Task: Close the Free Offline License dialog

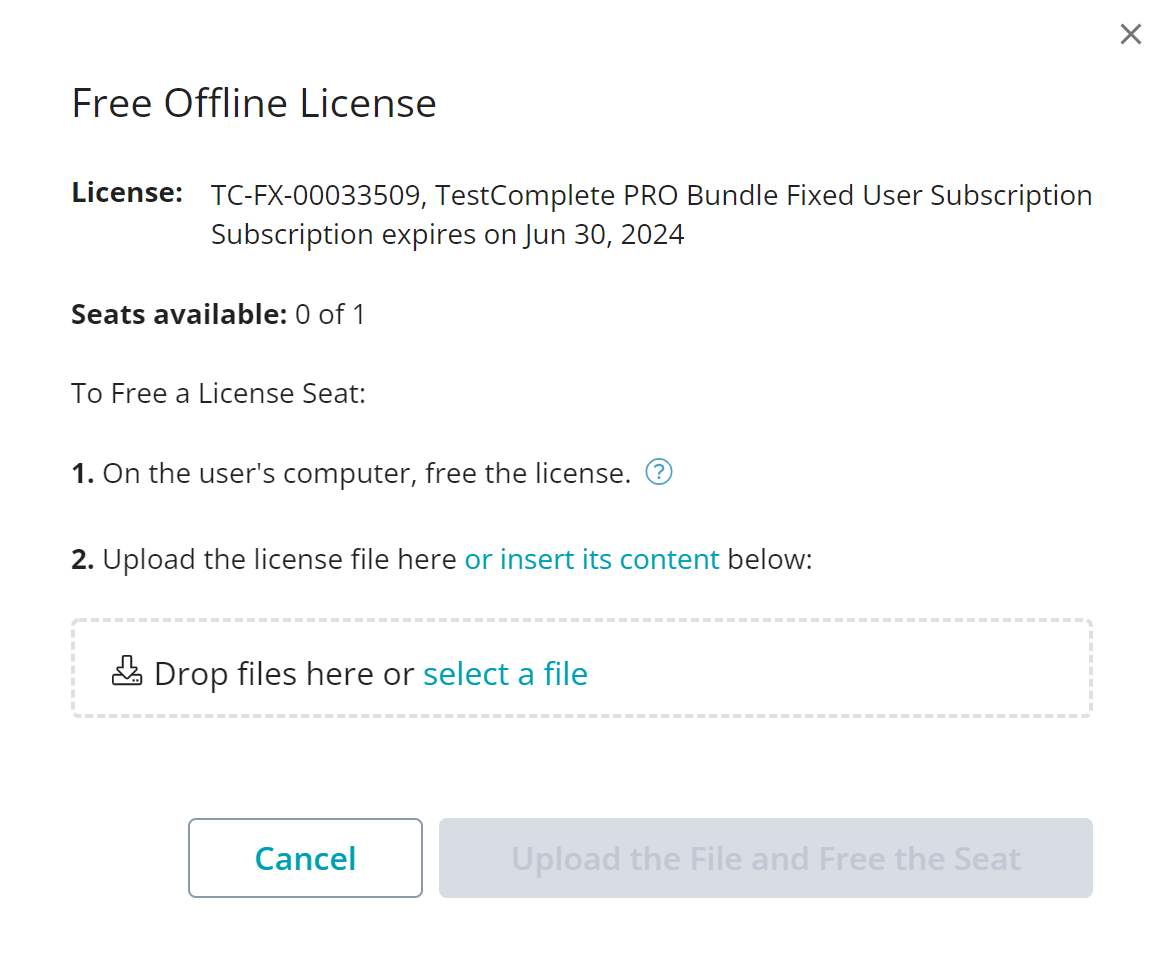Action: tap(1130, 33)
